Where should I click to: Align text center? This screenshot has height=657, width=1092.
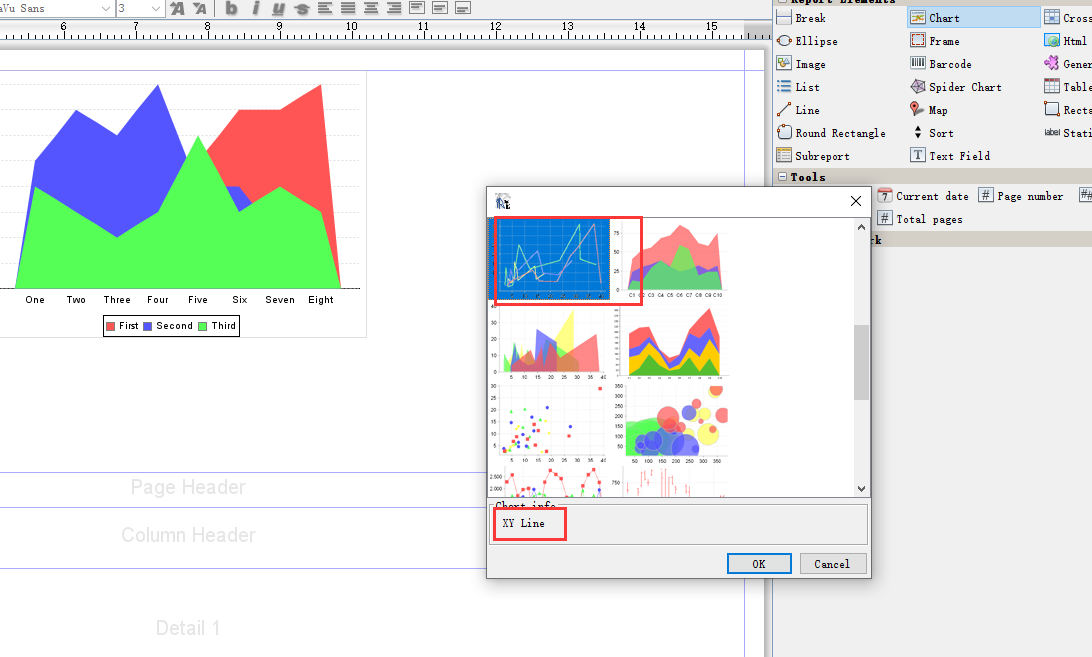click(371, 8)
